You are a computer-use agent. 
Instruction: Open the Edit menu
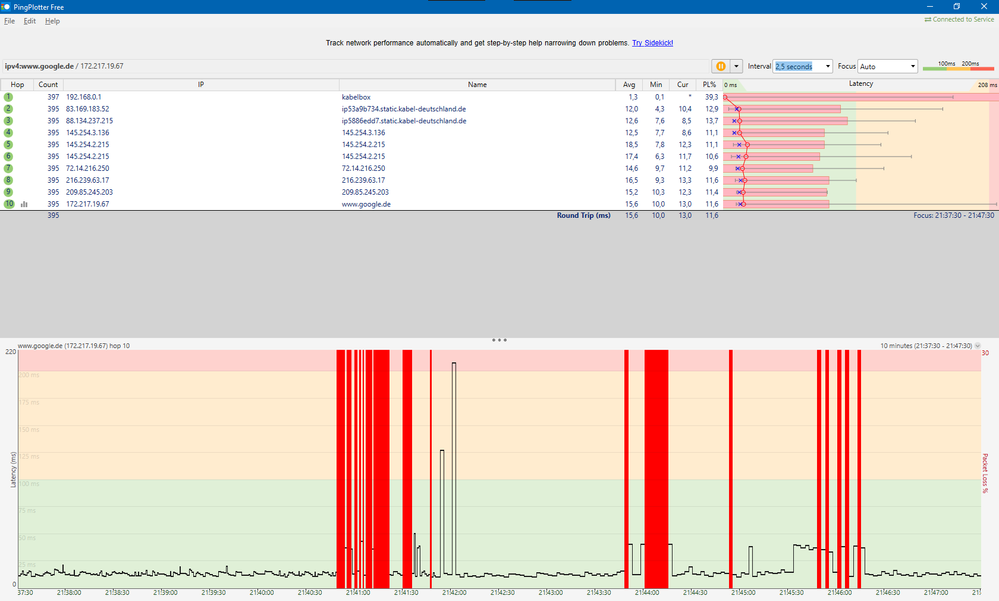click(x=30, y=20)
